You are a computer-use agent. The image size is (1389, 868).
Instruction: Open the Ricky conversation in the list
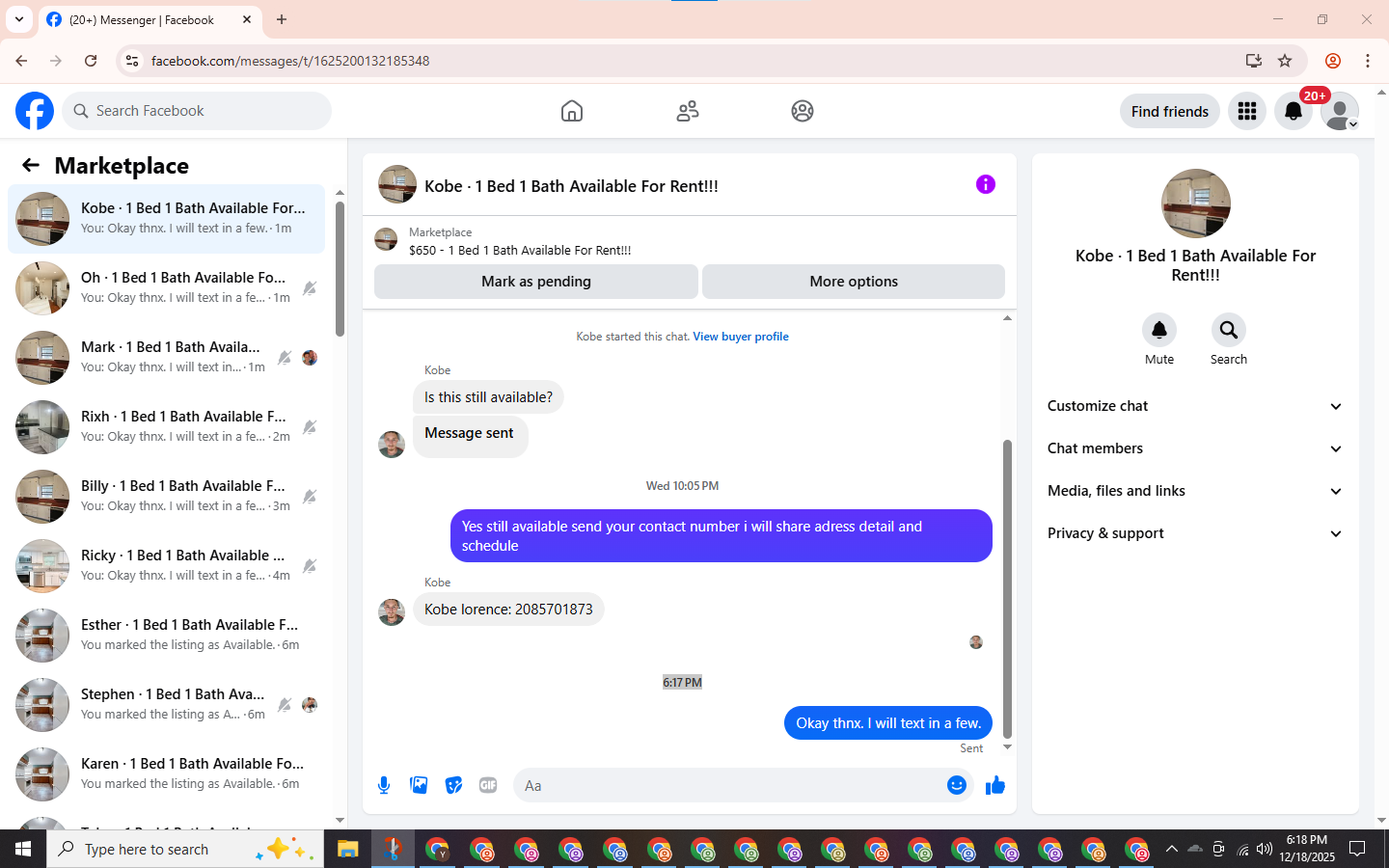[166, 566]
